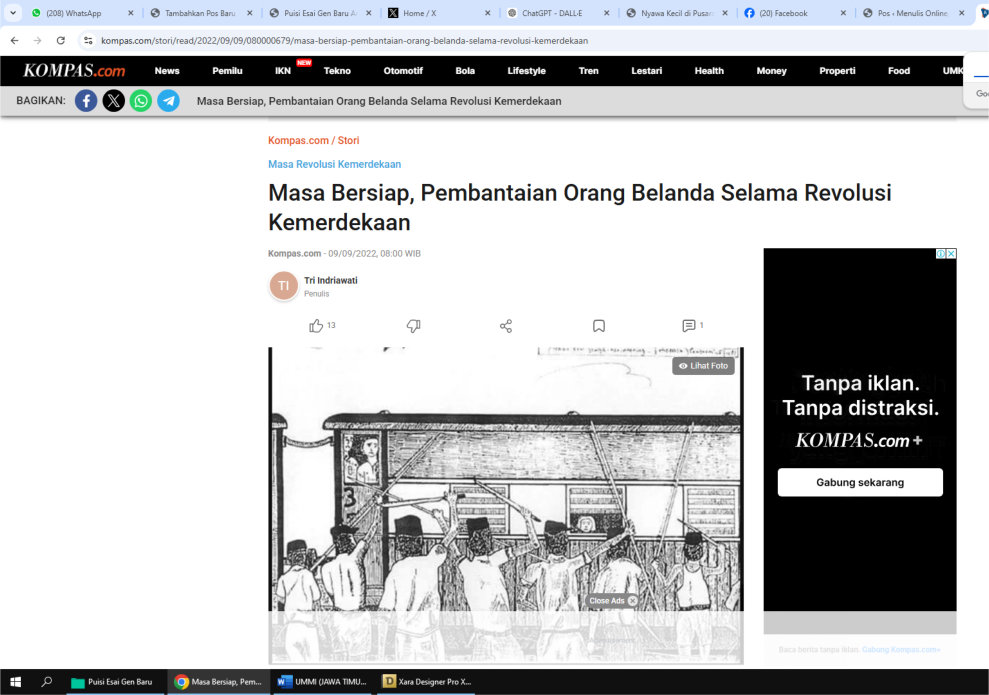The width and height of the screenshot is (989, 695).
Task: Share article via Telegram icon
Action: pos(168,101)
